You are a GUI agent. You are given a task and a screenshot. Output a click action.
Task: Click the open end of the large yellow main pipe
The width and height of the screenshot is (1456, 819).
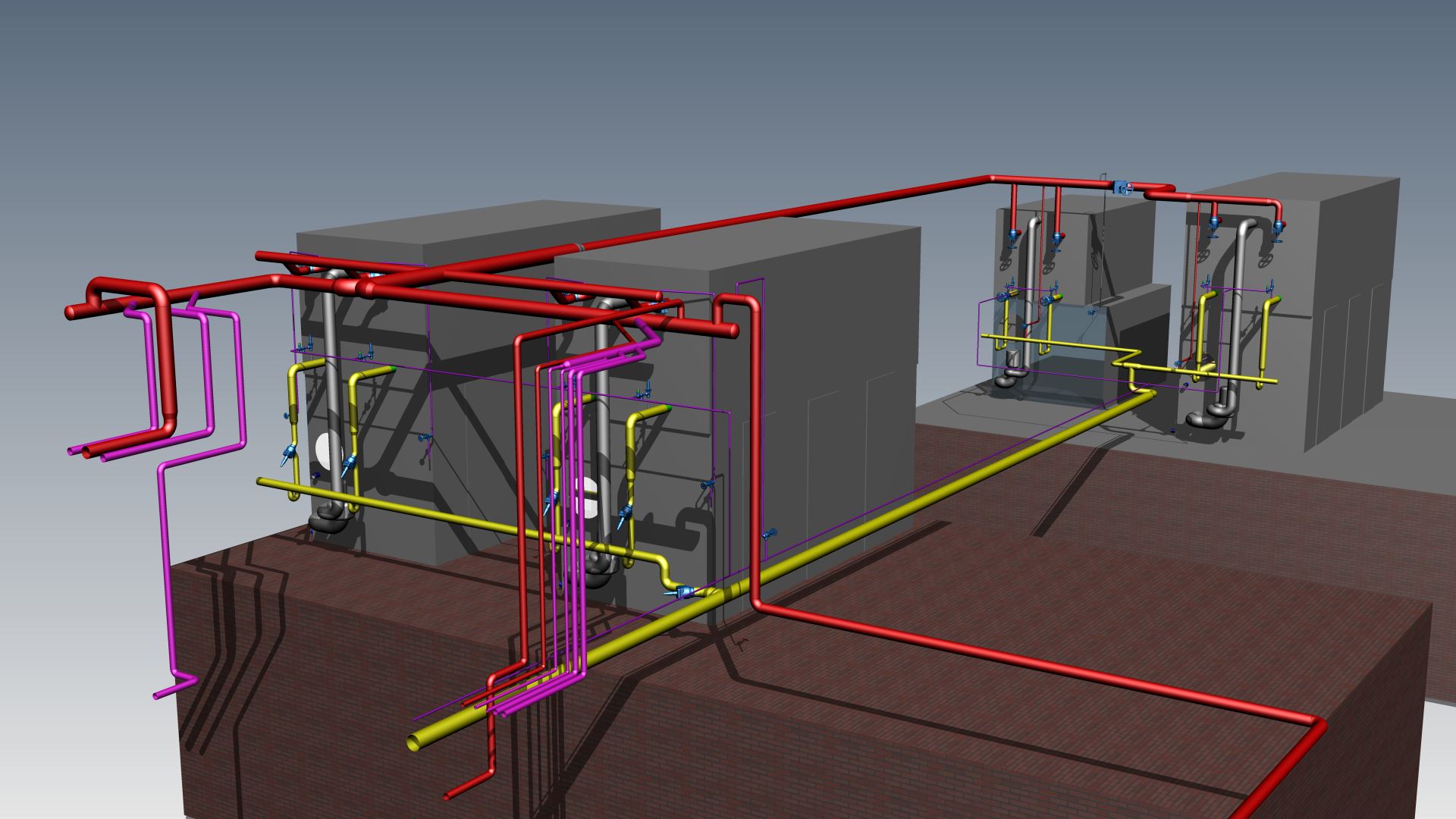414,742
